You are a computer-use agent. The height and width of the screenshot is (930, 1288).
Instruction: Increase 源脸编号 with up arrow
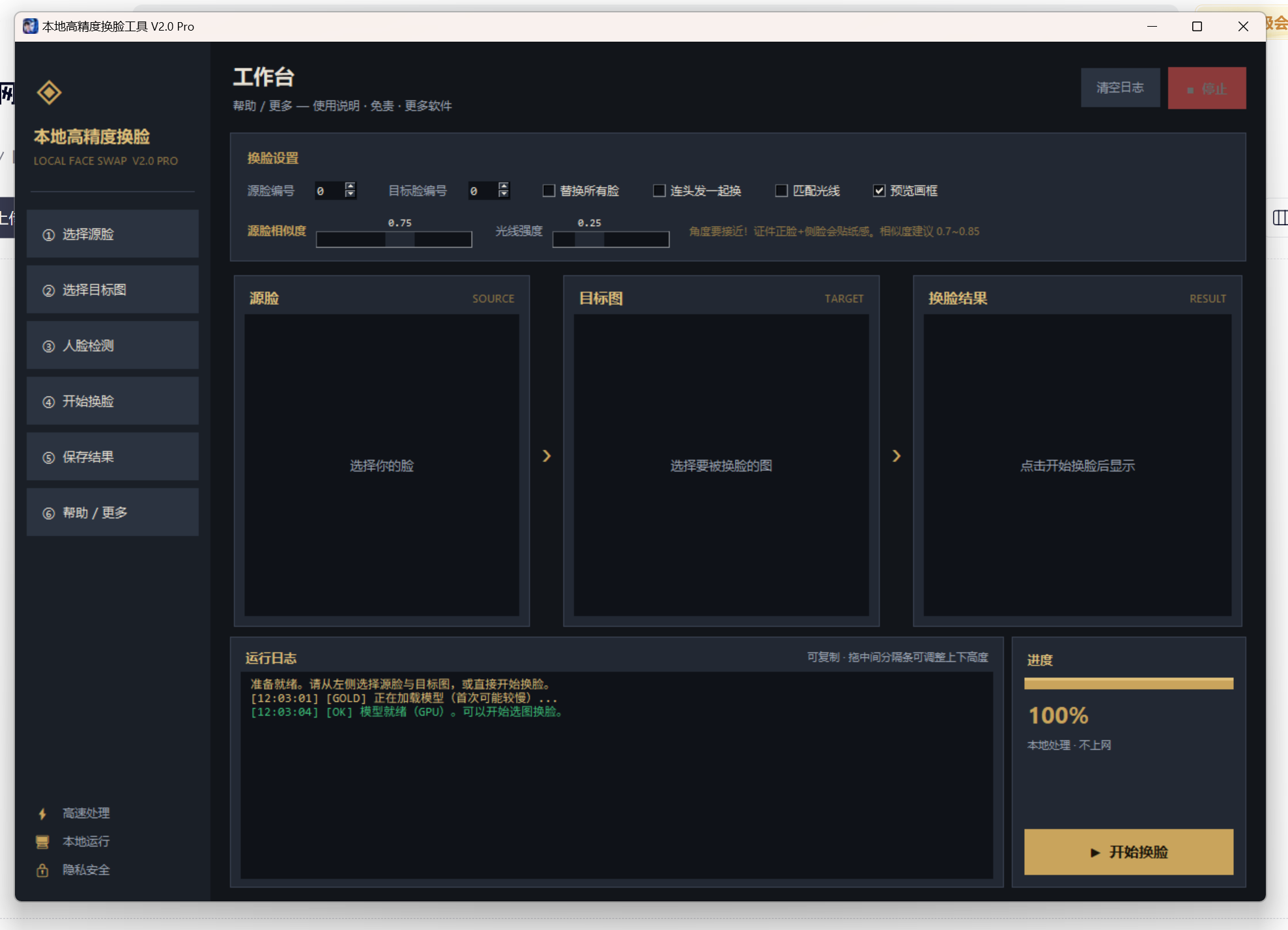pyautogui.click(x=351, y=186)
